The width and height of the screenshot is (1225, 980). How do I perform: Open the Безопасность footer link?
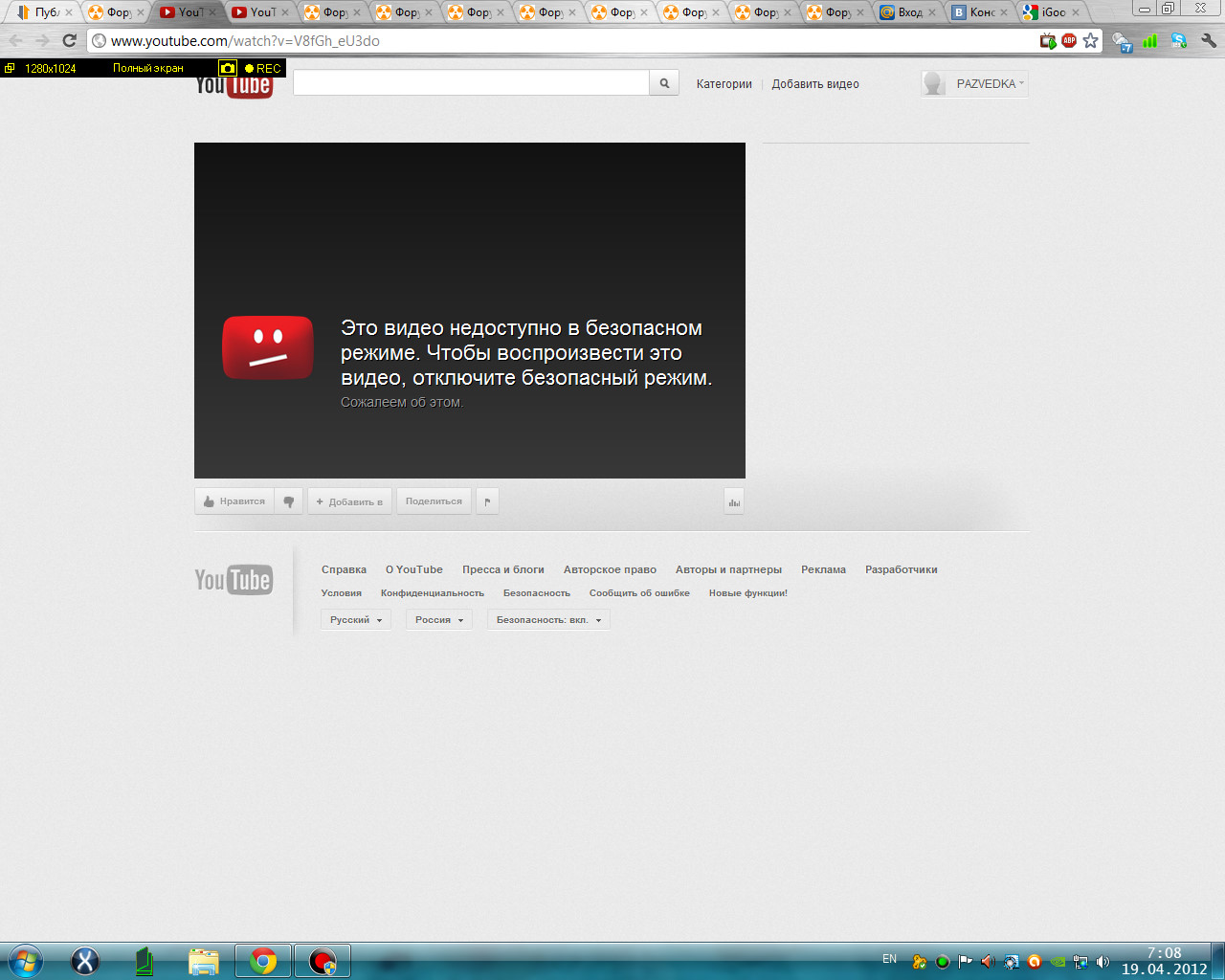click(537, 593)
